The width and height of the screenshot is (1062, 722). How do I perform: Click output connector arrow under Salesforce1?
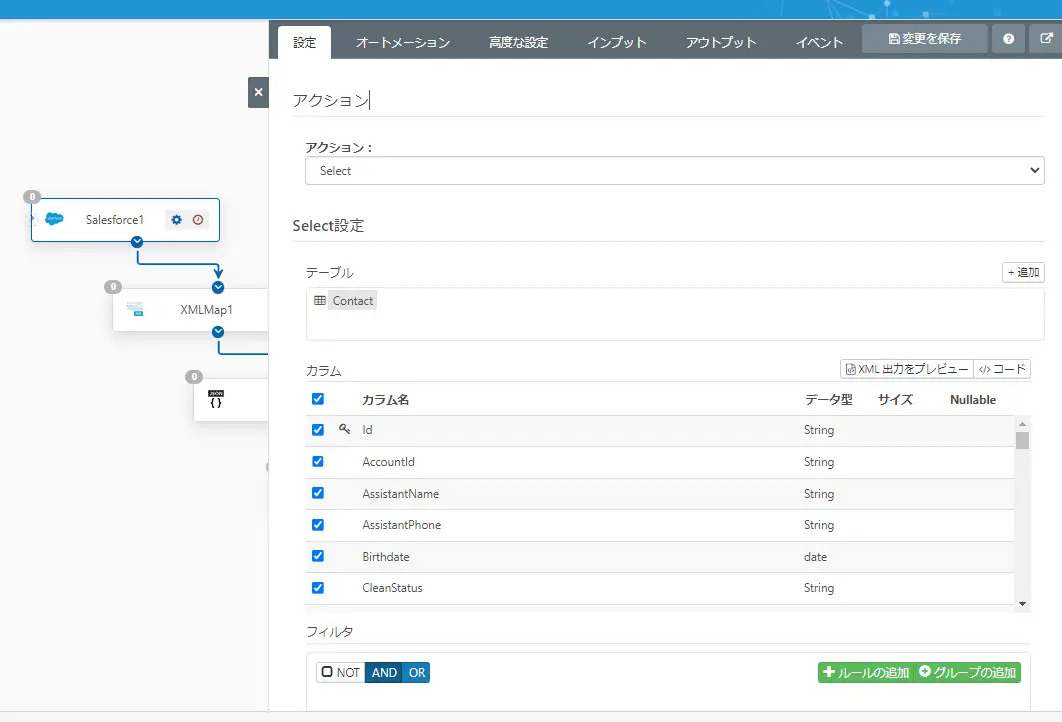137,242
